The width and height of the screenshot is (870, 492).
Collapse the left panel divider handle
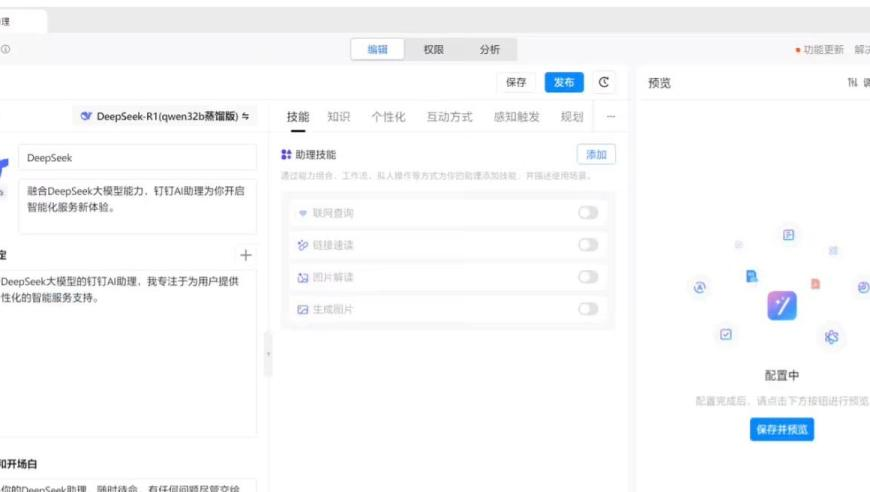click(269, 353)
